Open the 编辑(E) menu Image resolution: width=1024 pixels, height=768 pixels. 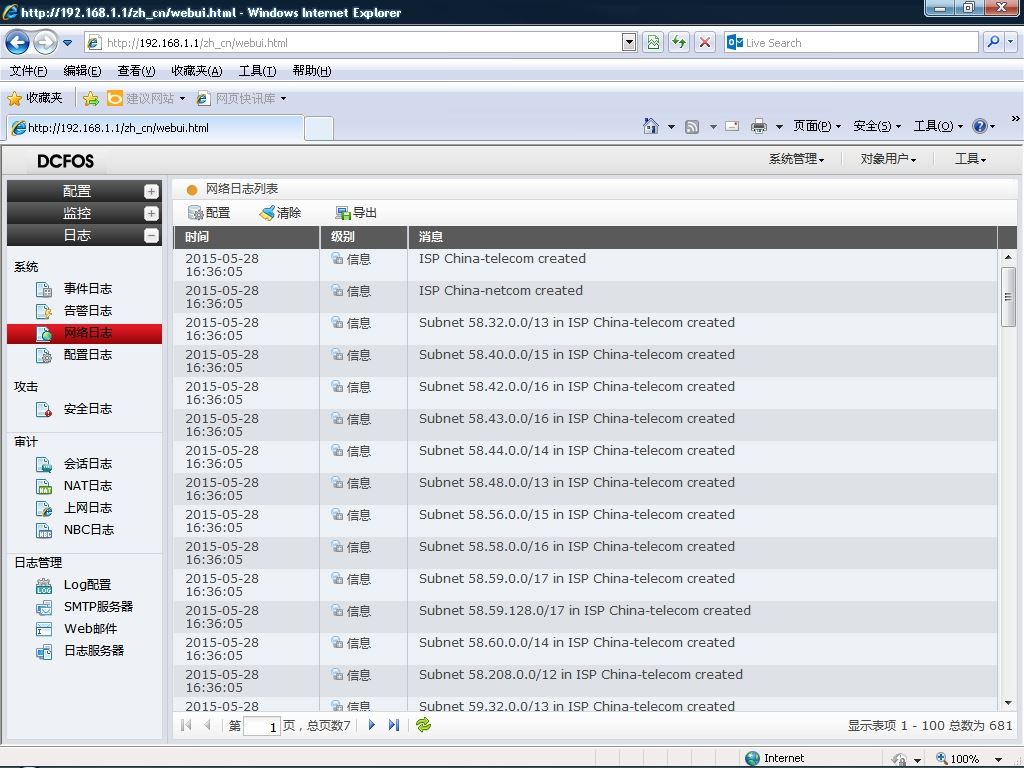click(x=82, y=71)
